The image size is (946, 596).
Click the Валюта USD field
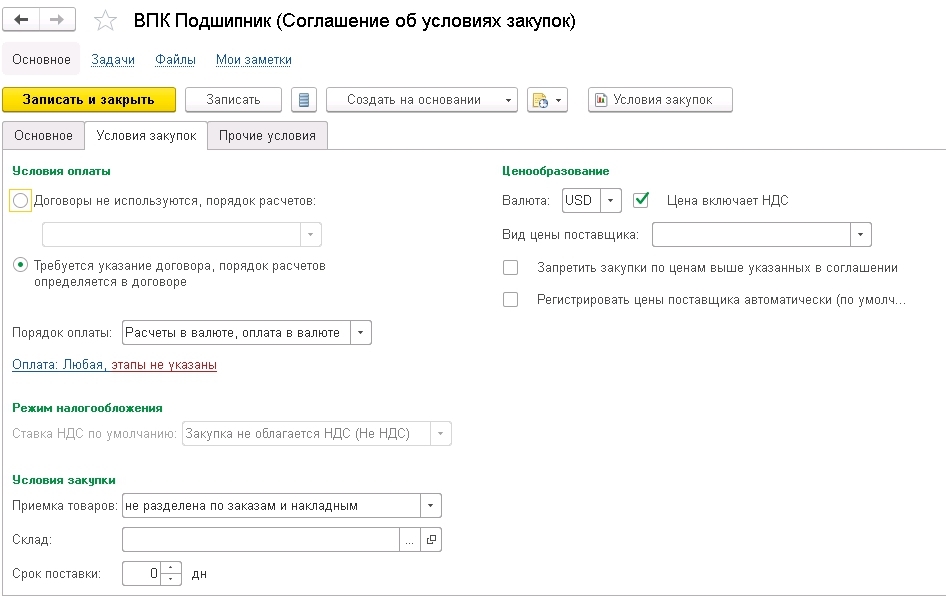(x=582, y=201)
